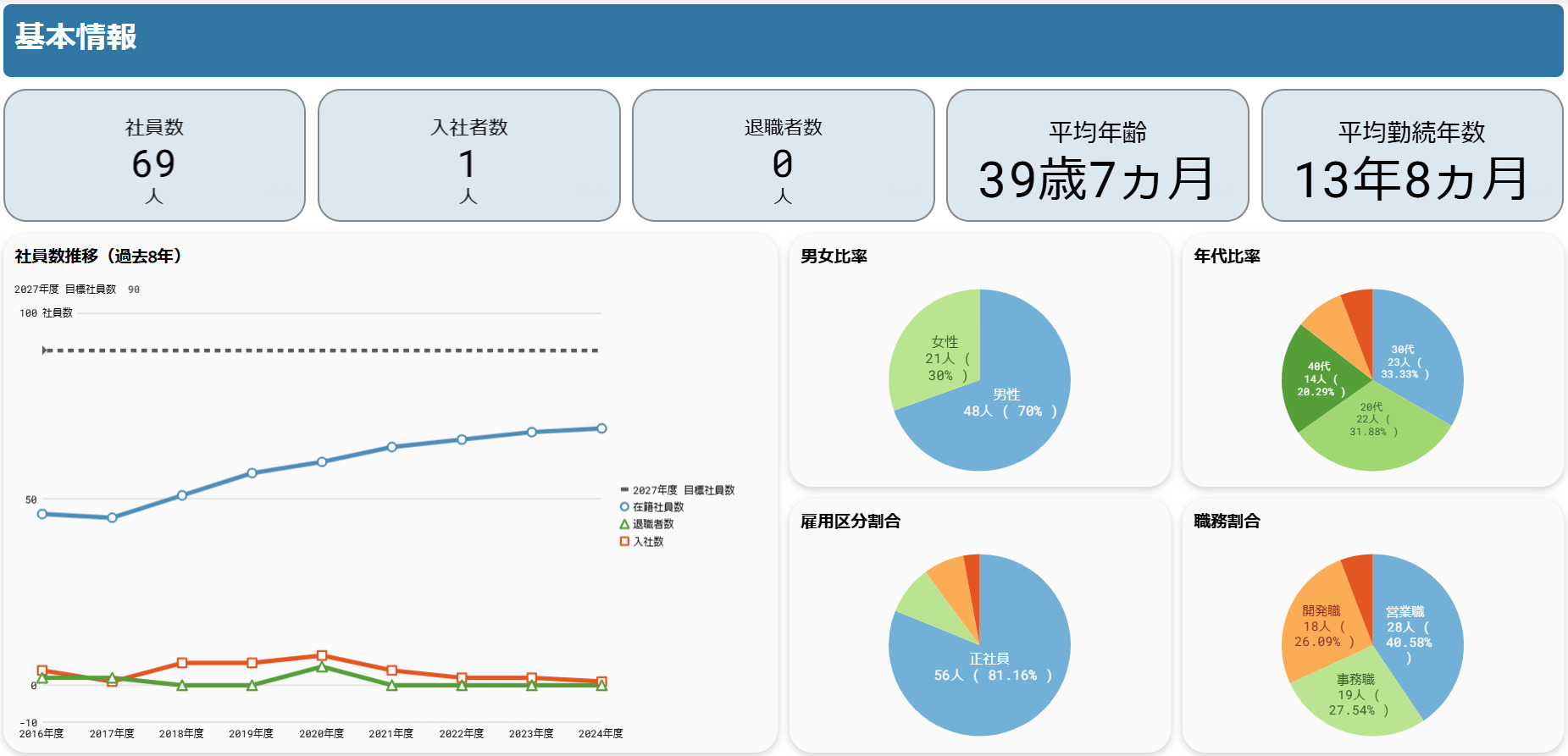Click the 職務割合 panel title
This screenshot has width=1568, height=756.
pos(1227,521)
